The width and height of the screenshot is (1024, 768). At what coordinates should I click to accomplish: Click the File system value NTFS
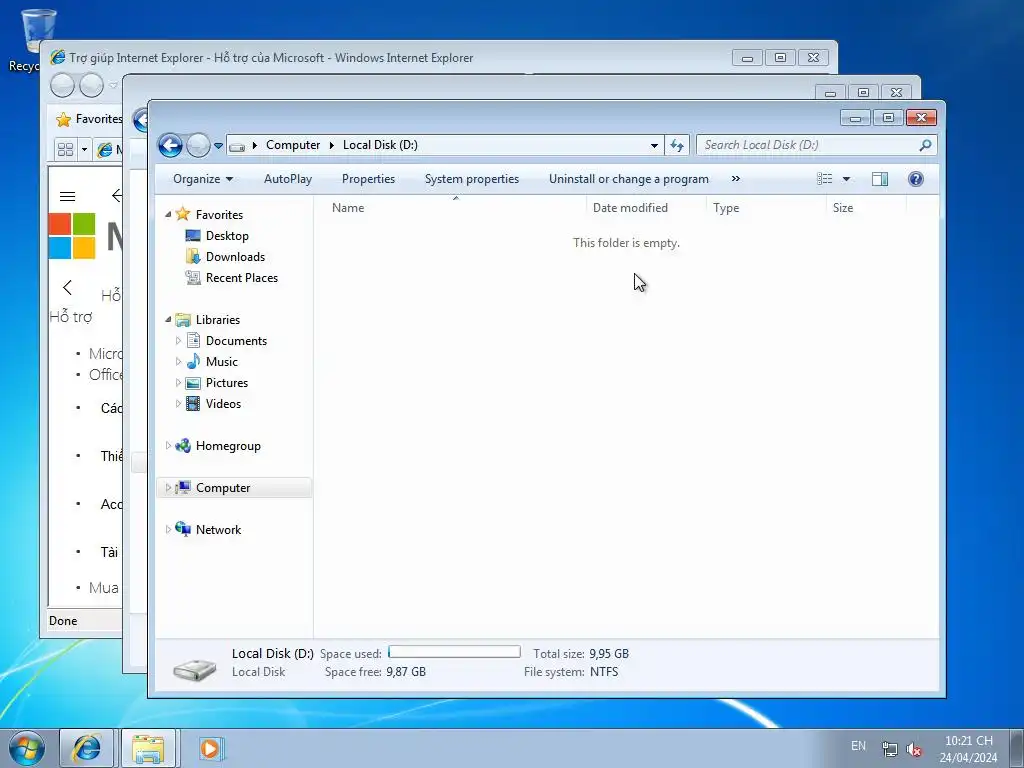(604, 672)
